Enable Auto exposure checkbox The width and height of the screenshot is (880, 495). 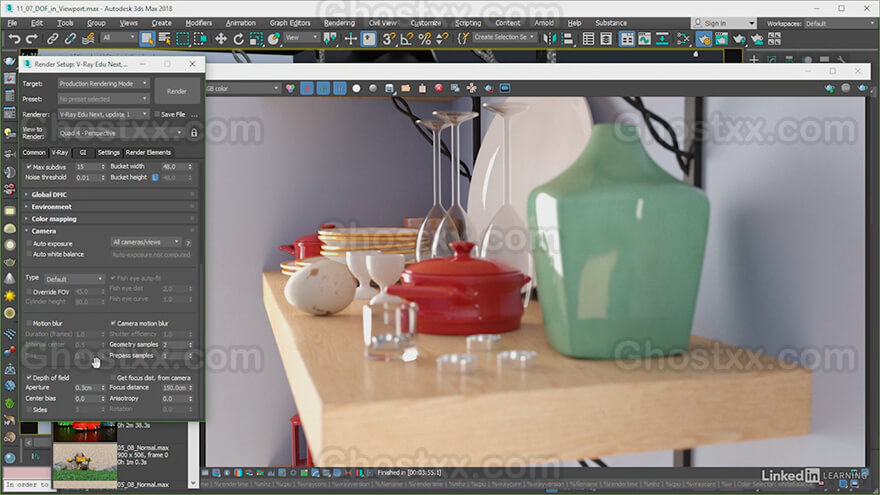click(x=29, y=244)
